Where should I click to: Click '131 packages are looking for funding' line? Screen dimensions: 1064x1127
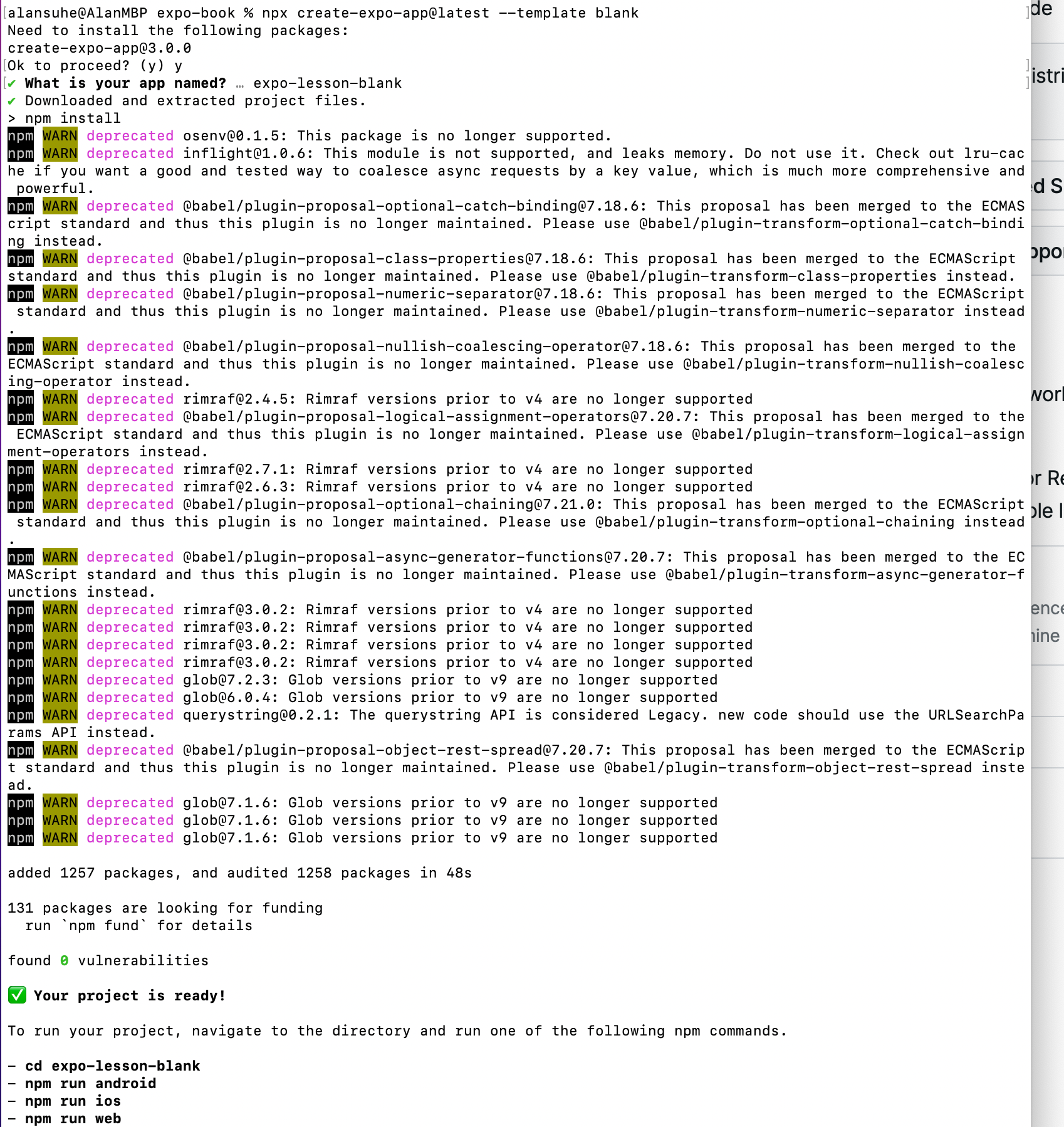coord(165,908)
